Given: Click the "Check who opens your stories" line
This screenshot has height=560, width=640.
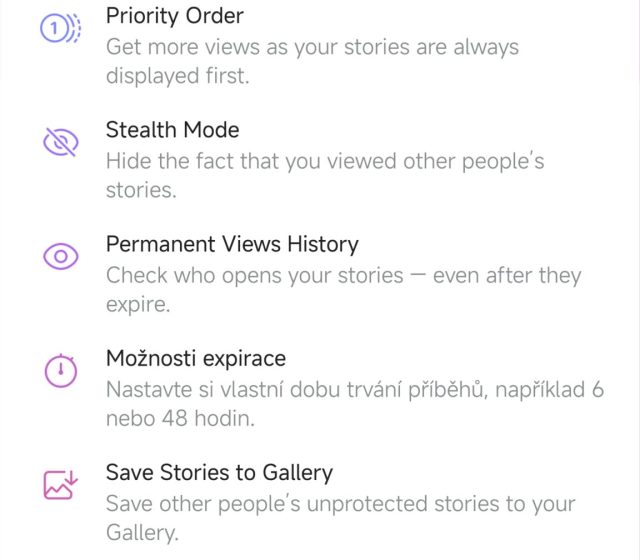Looking at the screenshot, I should tap(343, 275).
